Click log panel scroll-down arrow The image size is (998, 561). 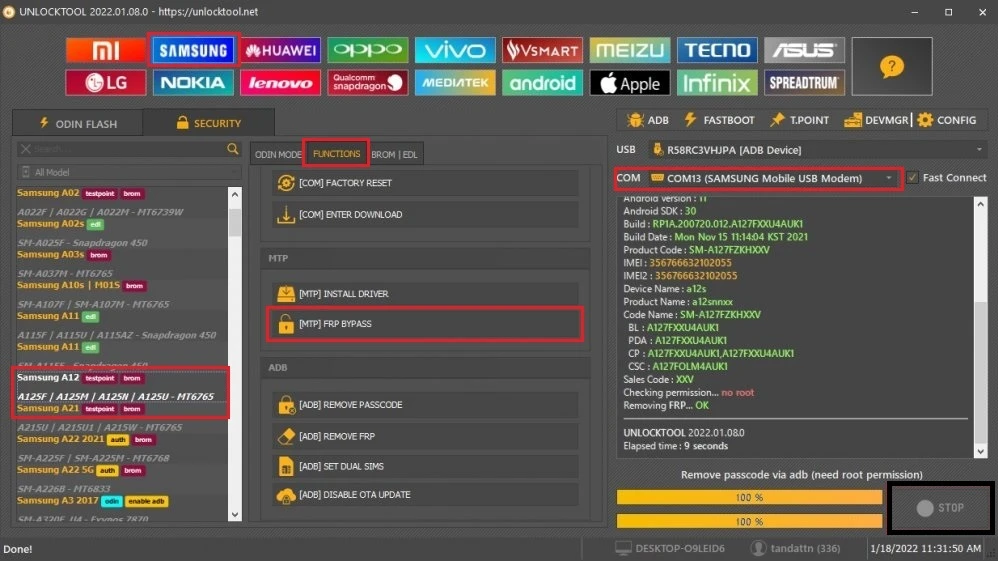980,451
